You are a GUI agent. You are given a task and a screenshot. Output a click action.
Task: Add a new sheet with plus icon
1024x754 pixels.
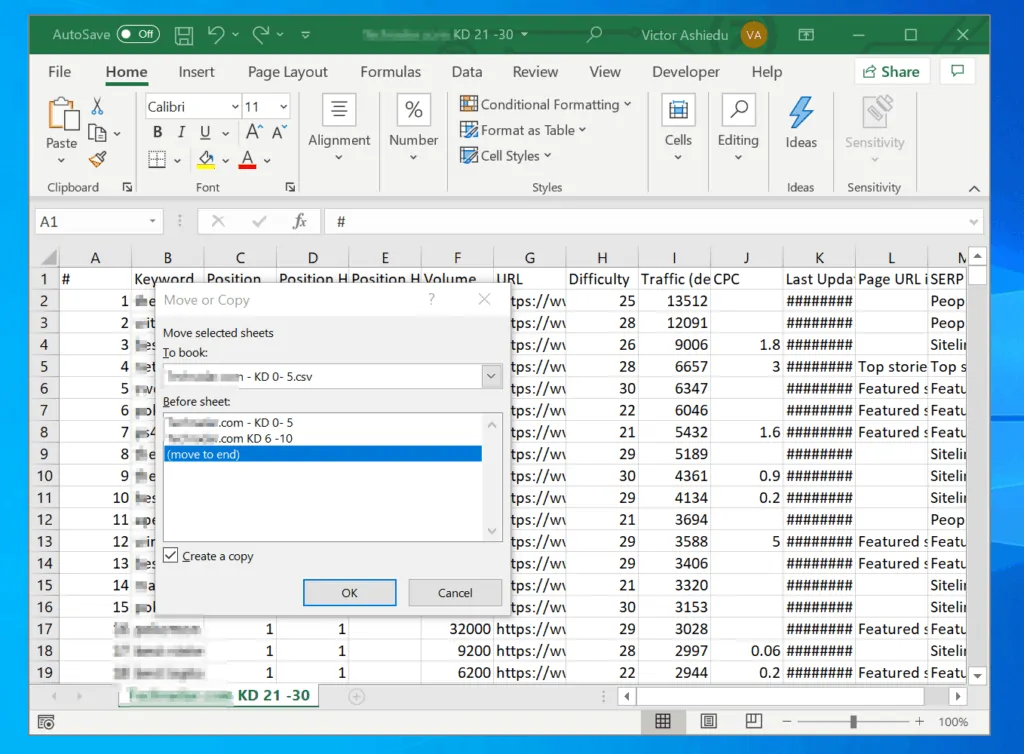[356, 696]
